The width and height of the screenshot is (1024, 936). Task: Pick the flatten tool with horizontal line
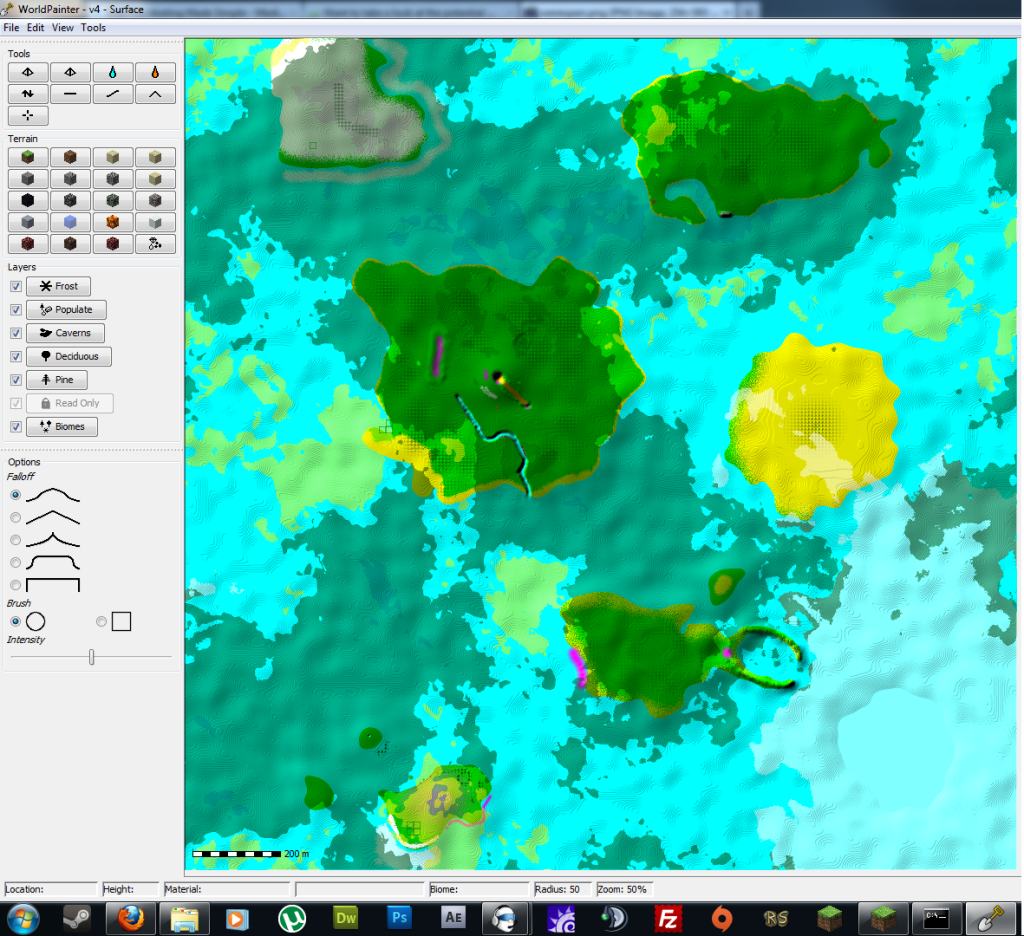click(x=70, y=94)
